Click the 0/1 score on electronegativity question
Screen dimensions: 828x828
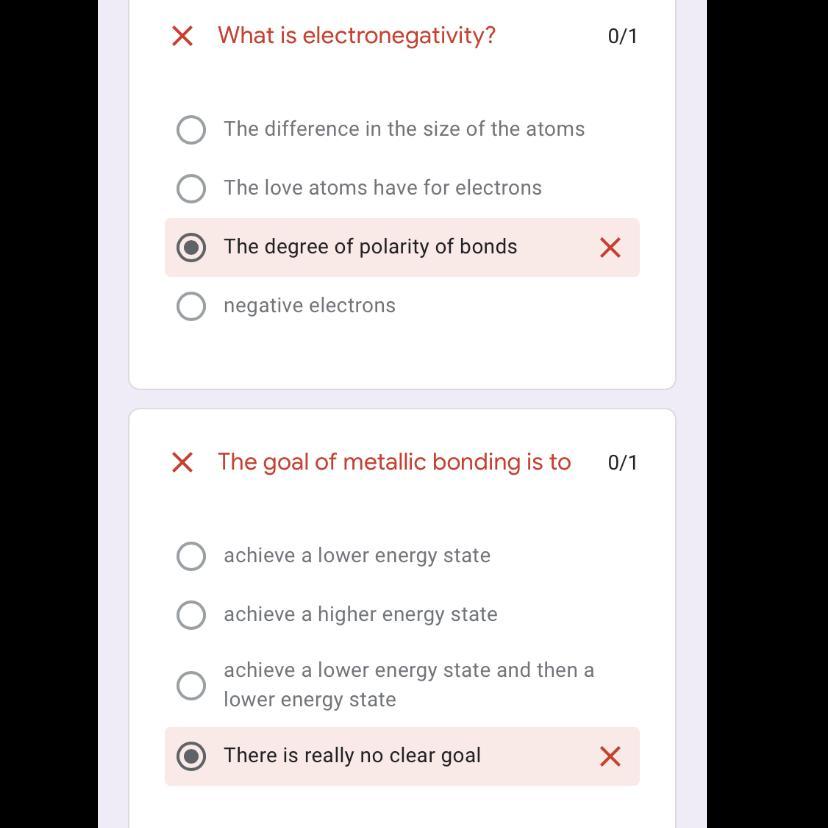pyautogui.click(x=622, y=36)
